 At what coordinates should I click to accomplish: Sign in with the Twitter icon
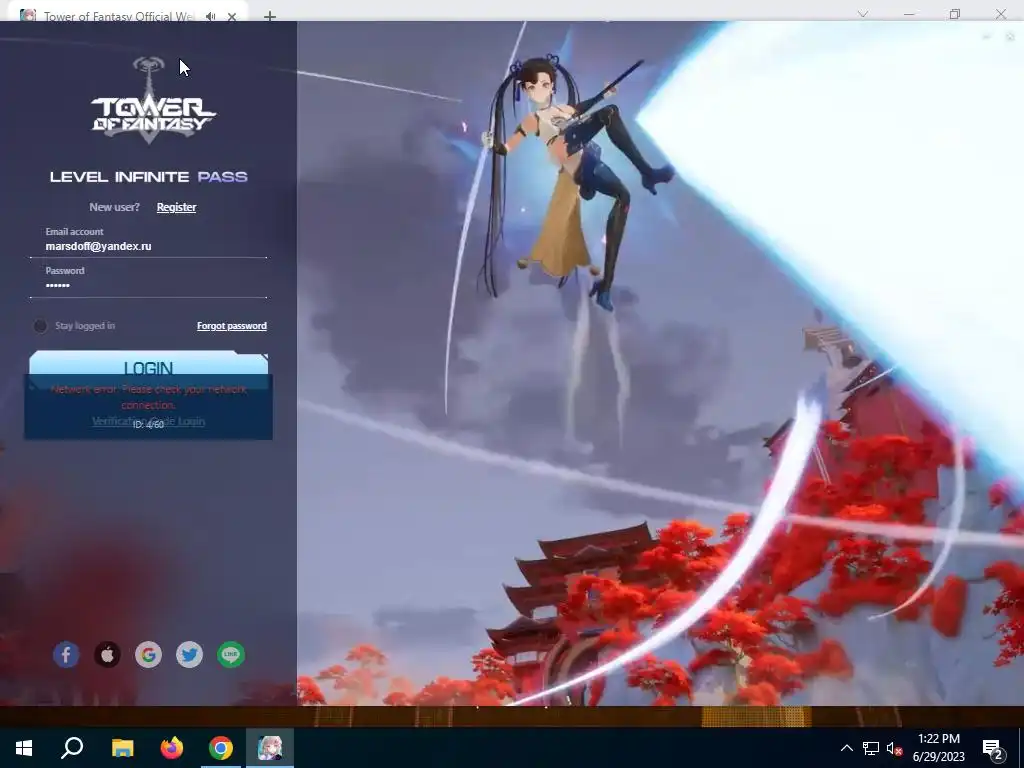point(189,654)
